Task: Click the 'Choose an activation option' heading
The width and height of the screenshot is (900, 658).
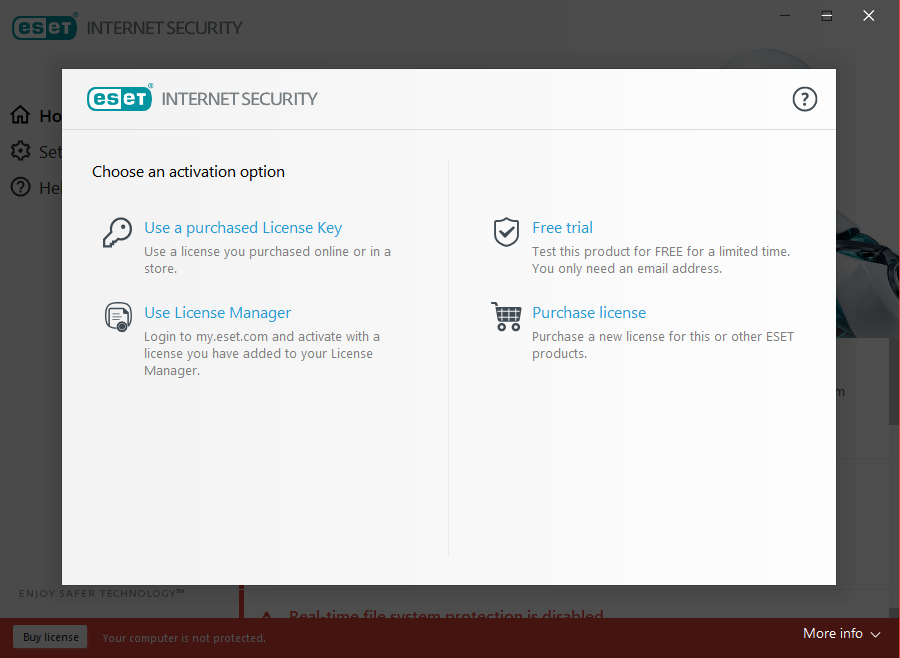Action: (x=188, y=172)
